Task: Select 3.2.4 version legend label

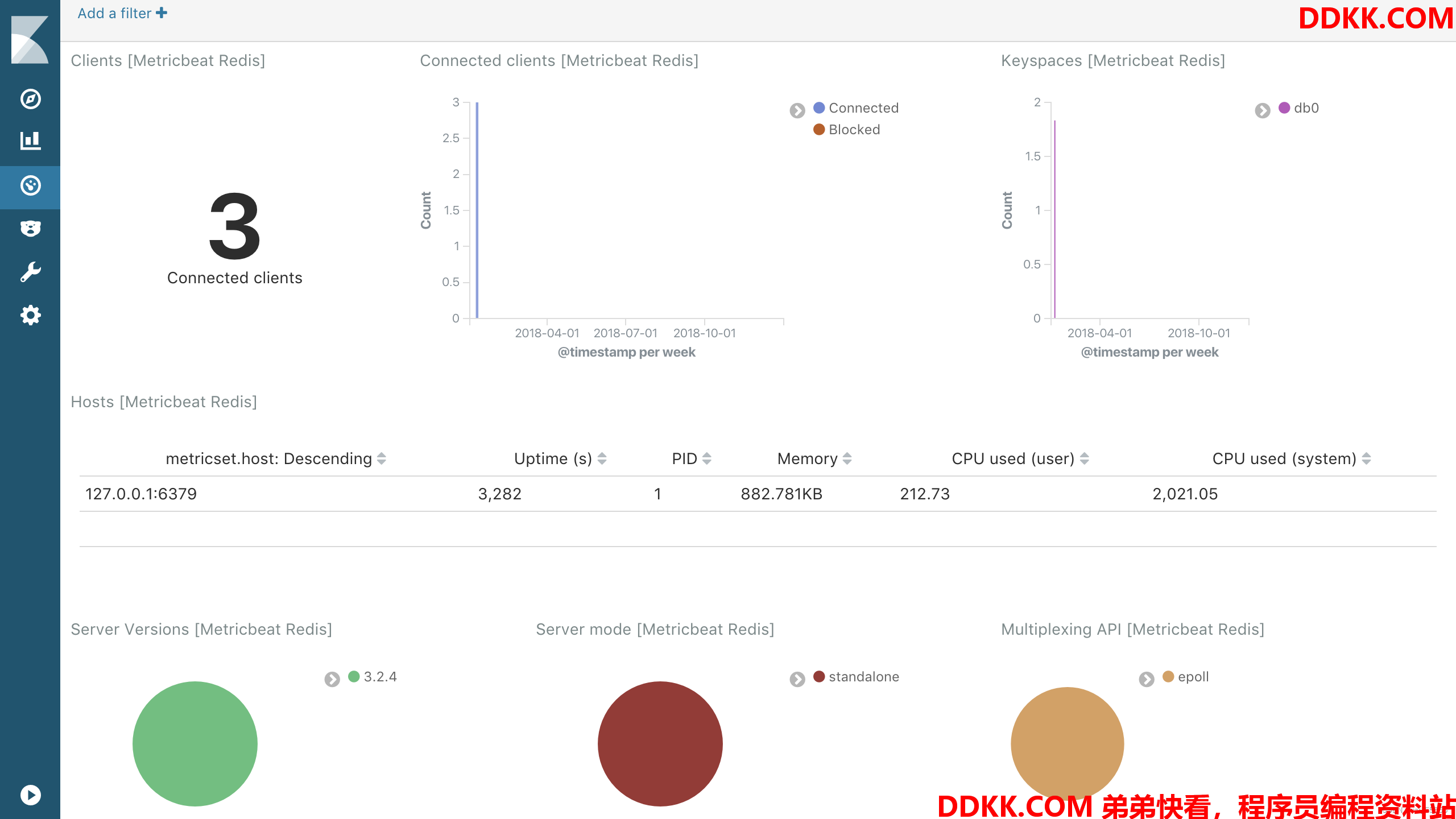Action: point(380,677)
